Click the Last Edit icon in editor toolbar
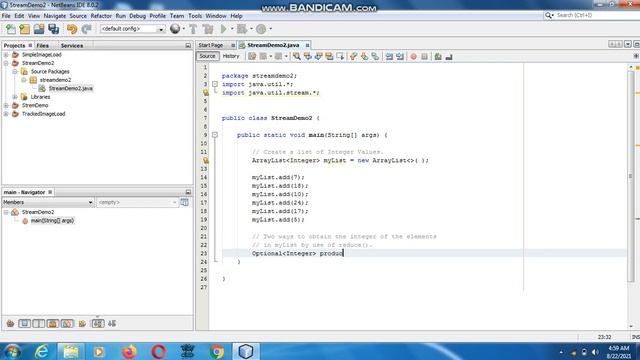This screenshot has width=640, height=360. click(x=252, y=56)
